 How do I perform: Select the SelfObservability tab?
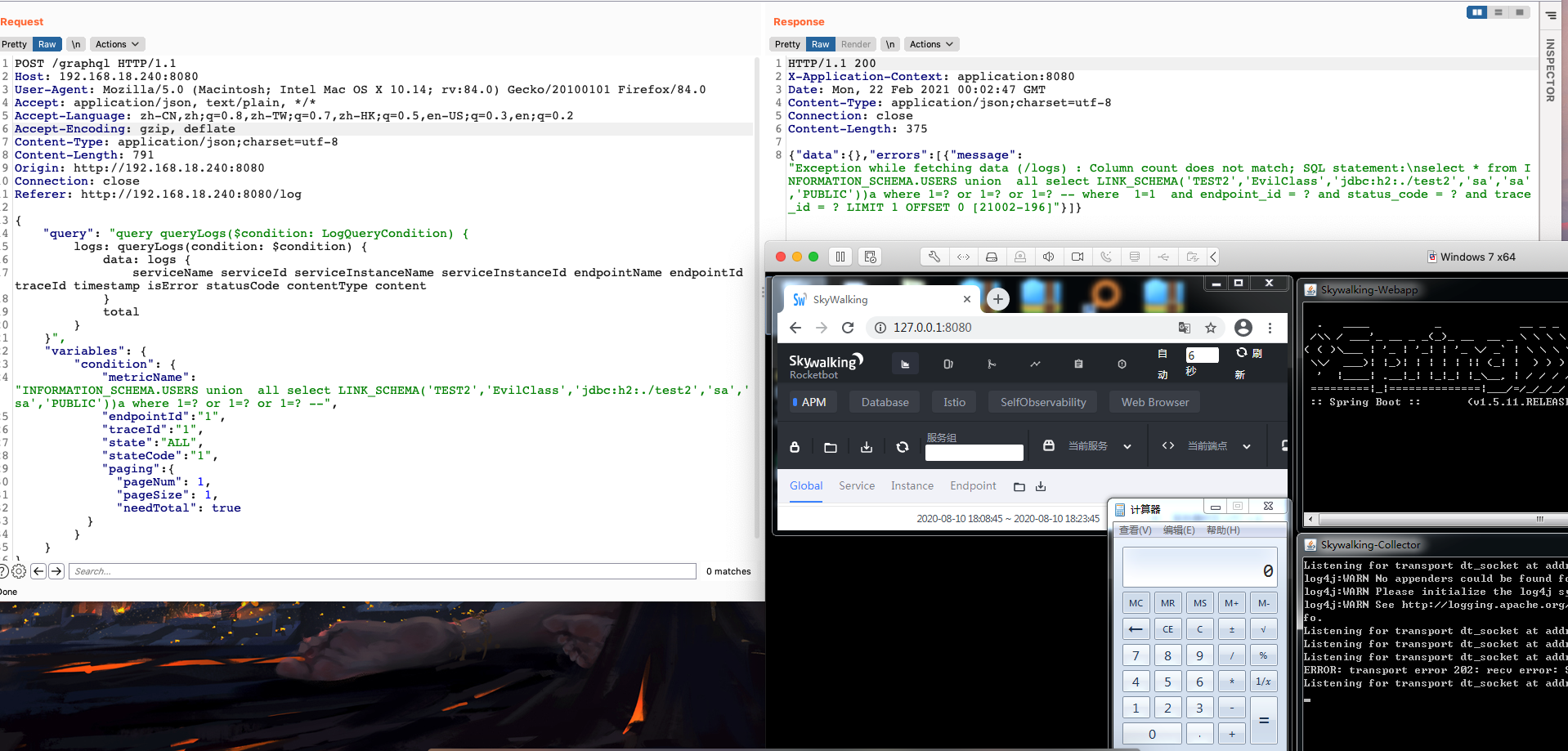tap(1043, 402)
